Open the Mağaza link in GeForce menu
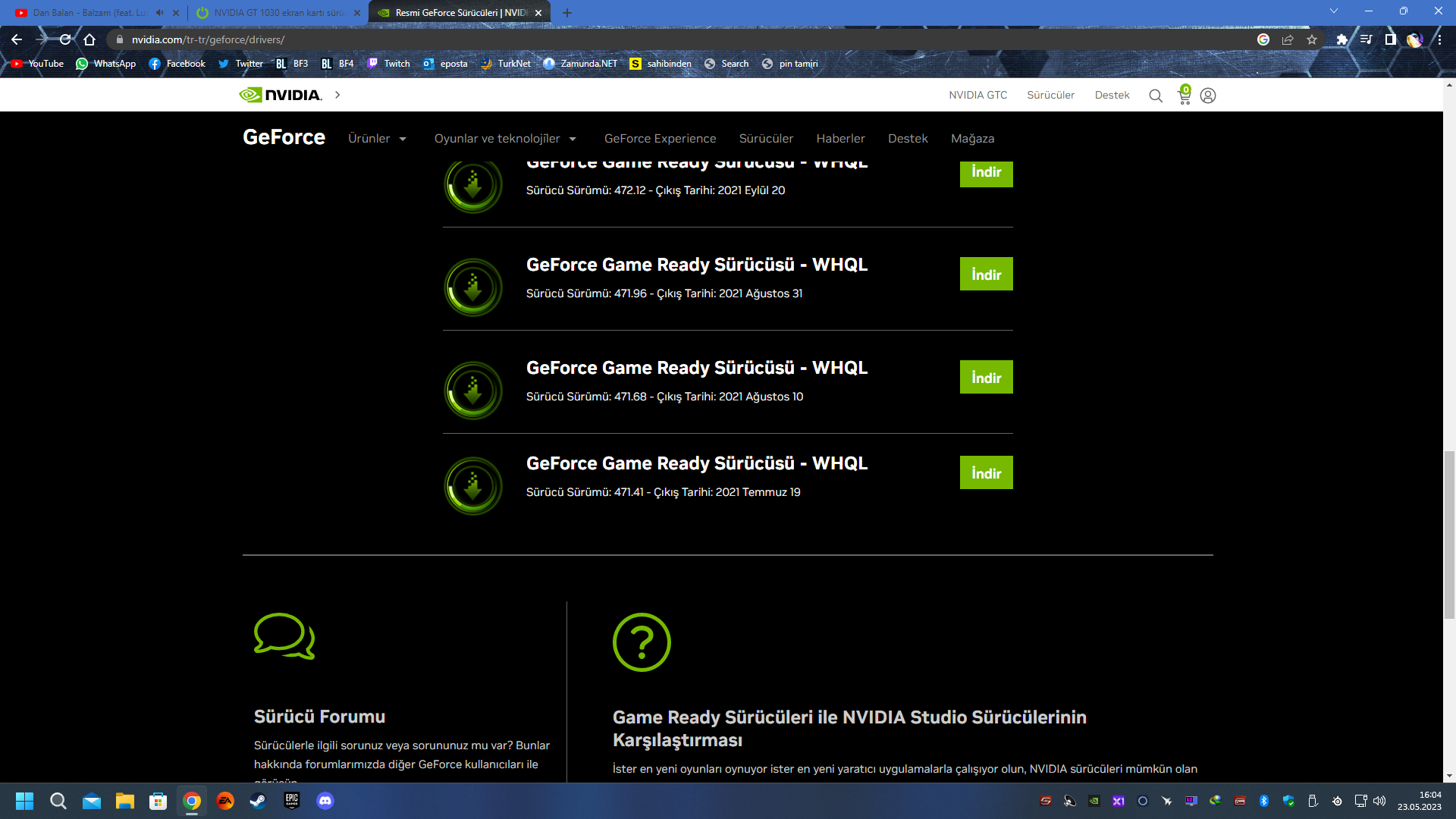The height and width of the screenshot is (819, 1456). 972,139
